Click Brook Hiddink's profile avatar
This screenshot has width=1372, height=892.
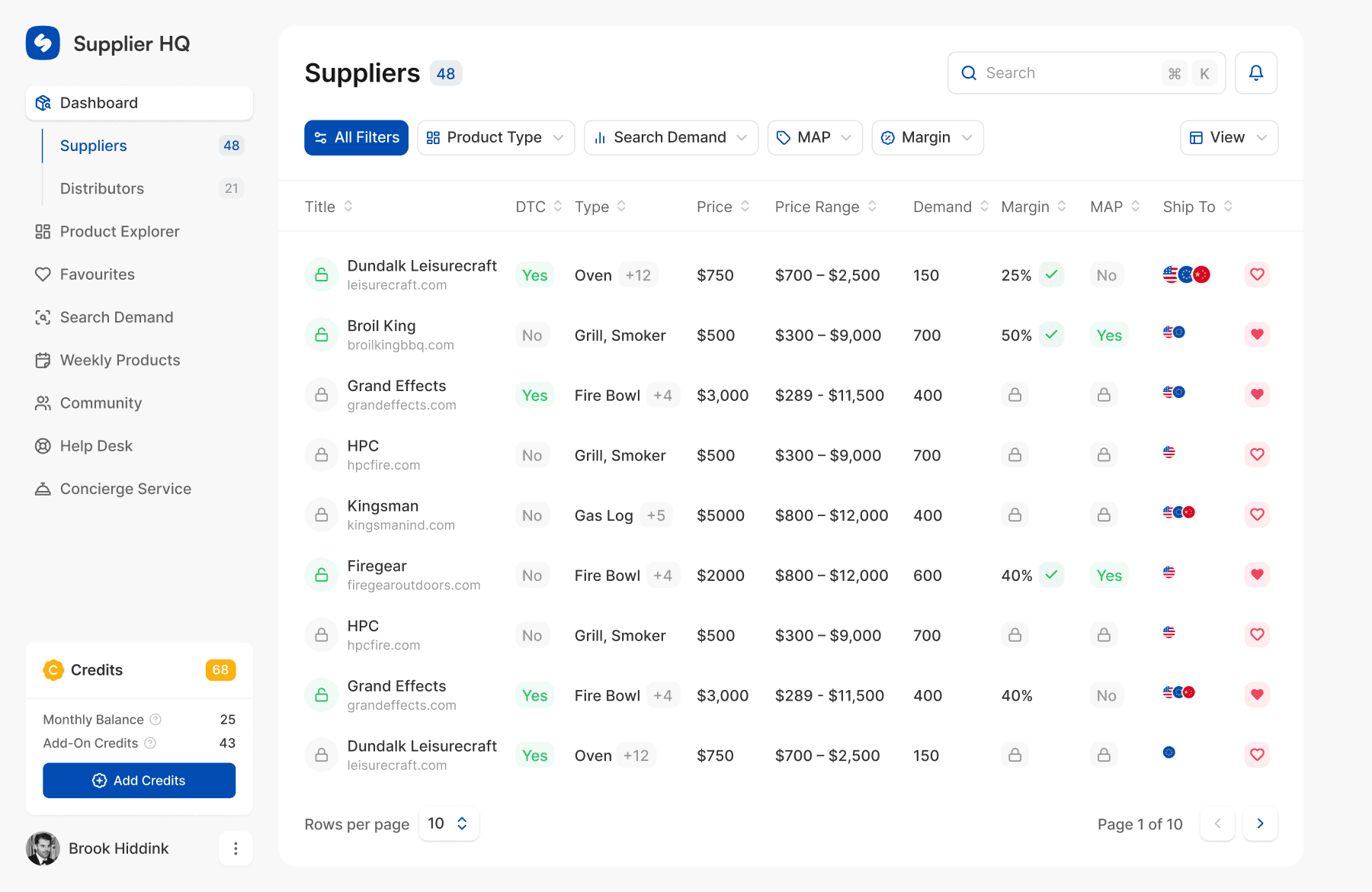pyautogui.click(x=43, y=849)
